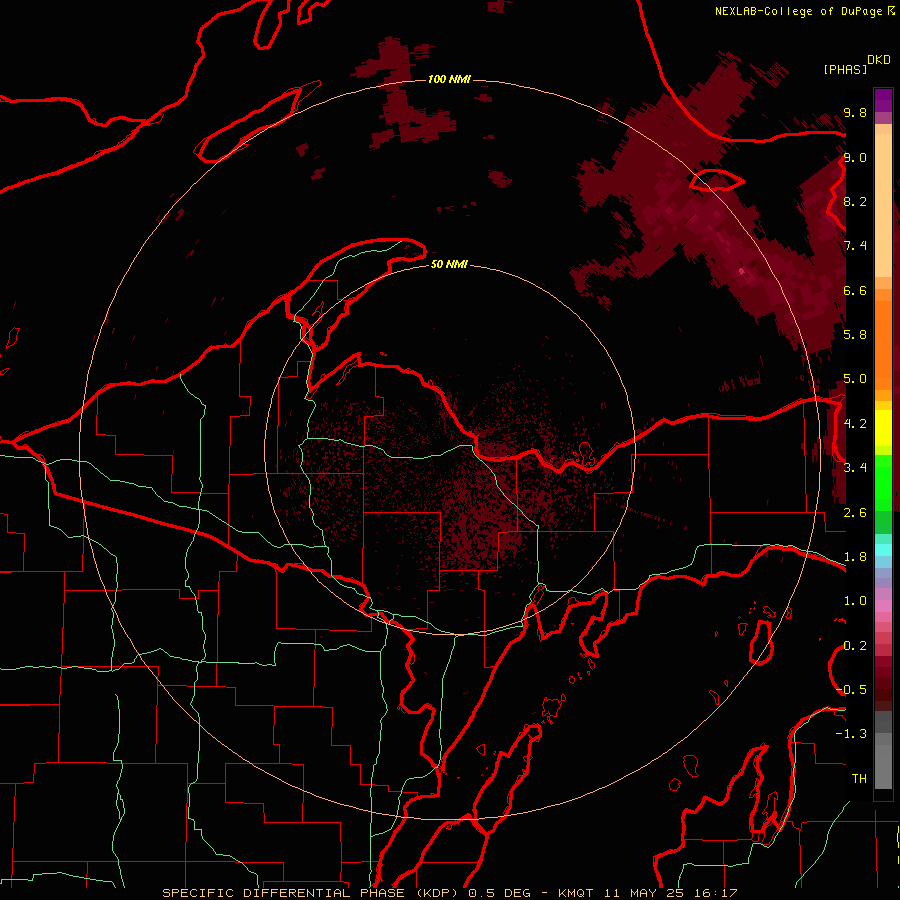Click the purple top segment of color bar
The width and height of the screenshot is (900, 900).
click(883, 100)
